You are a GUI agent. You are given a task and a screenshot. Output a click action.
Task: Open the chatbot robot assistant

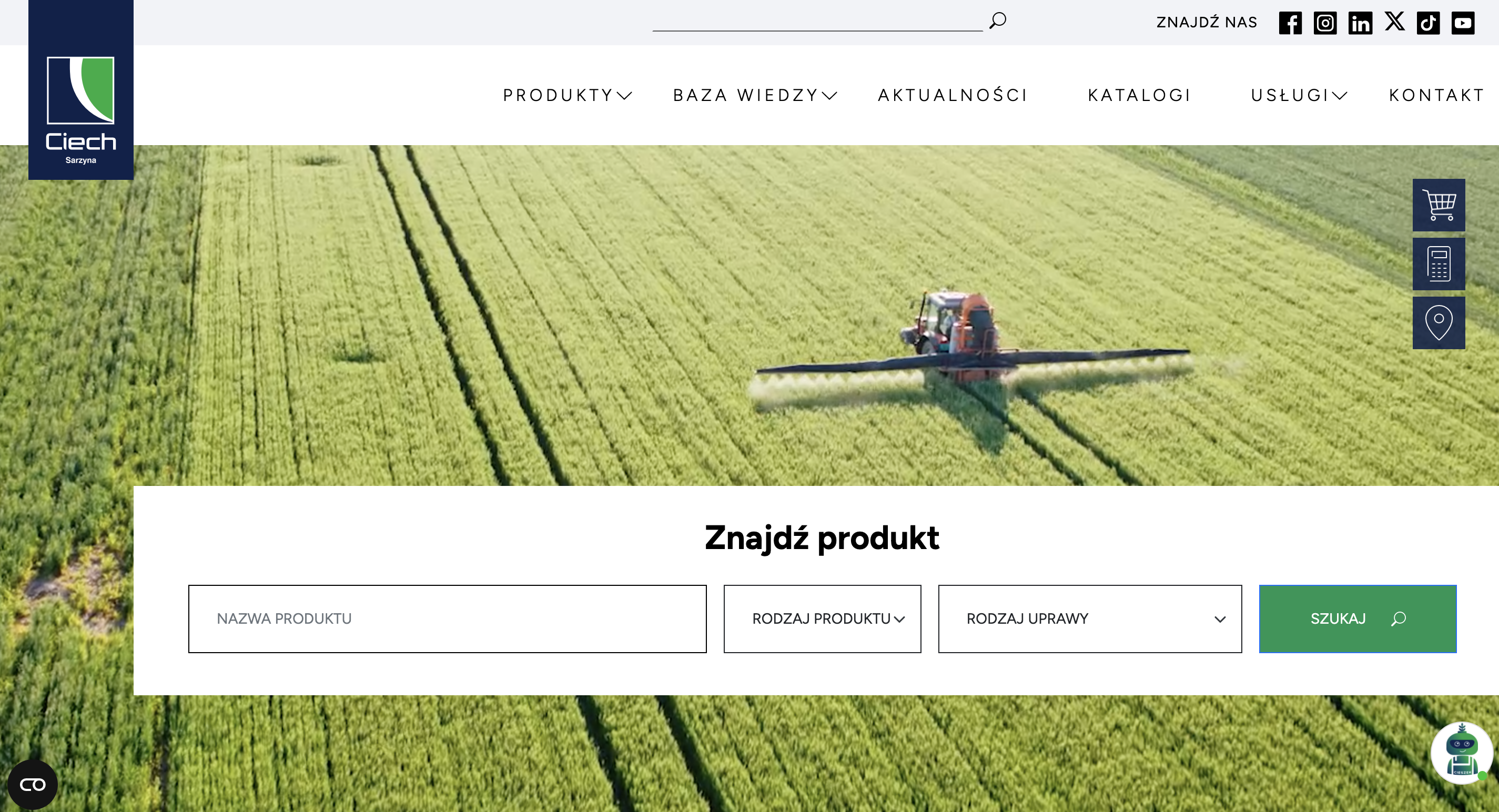1462,753
